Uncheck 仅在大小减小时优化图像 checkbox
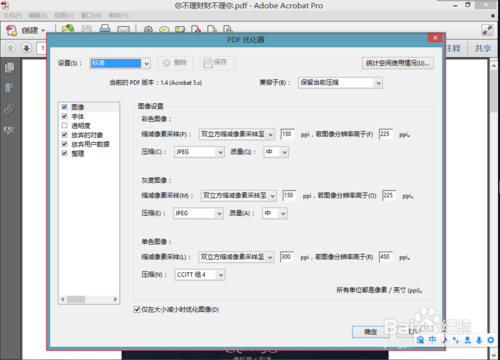This screenshot has width=500, height=360. (137, 310)
